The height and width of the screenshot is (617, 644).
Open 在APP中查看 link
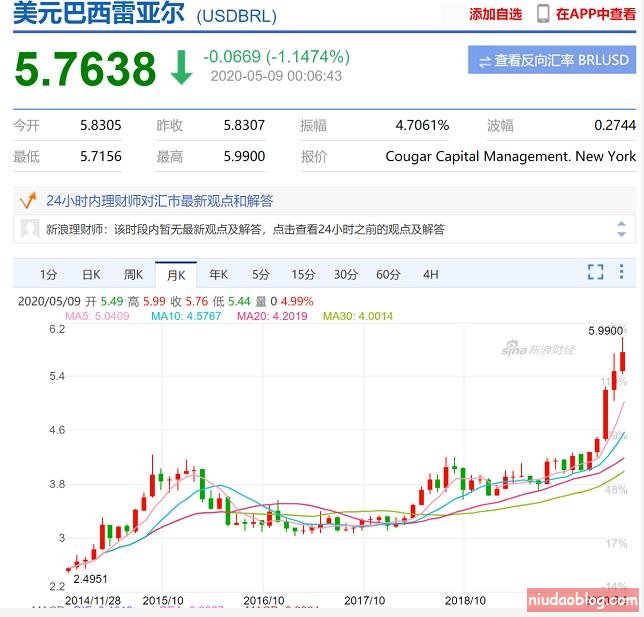pos(595,14)
